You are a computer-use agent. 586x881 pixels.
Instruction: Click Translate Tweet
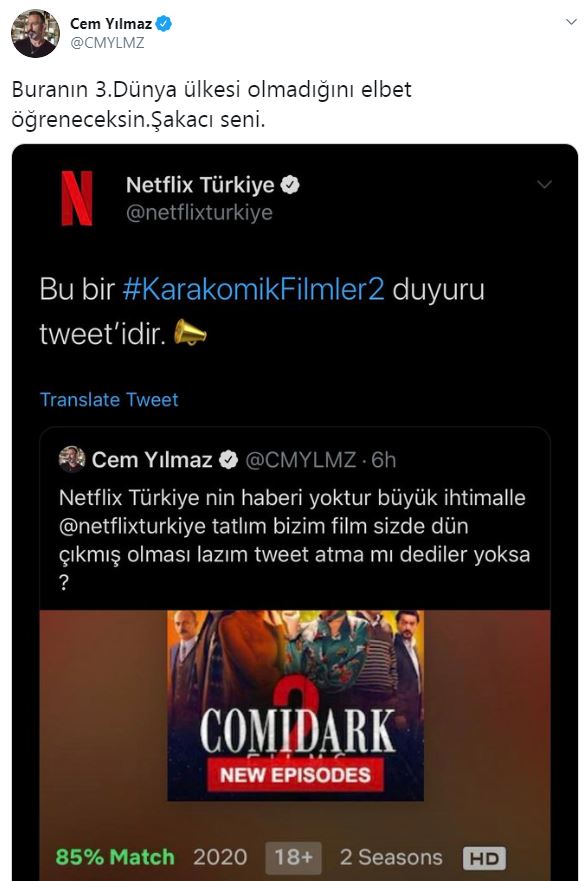click(x=109, y=399)
